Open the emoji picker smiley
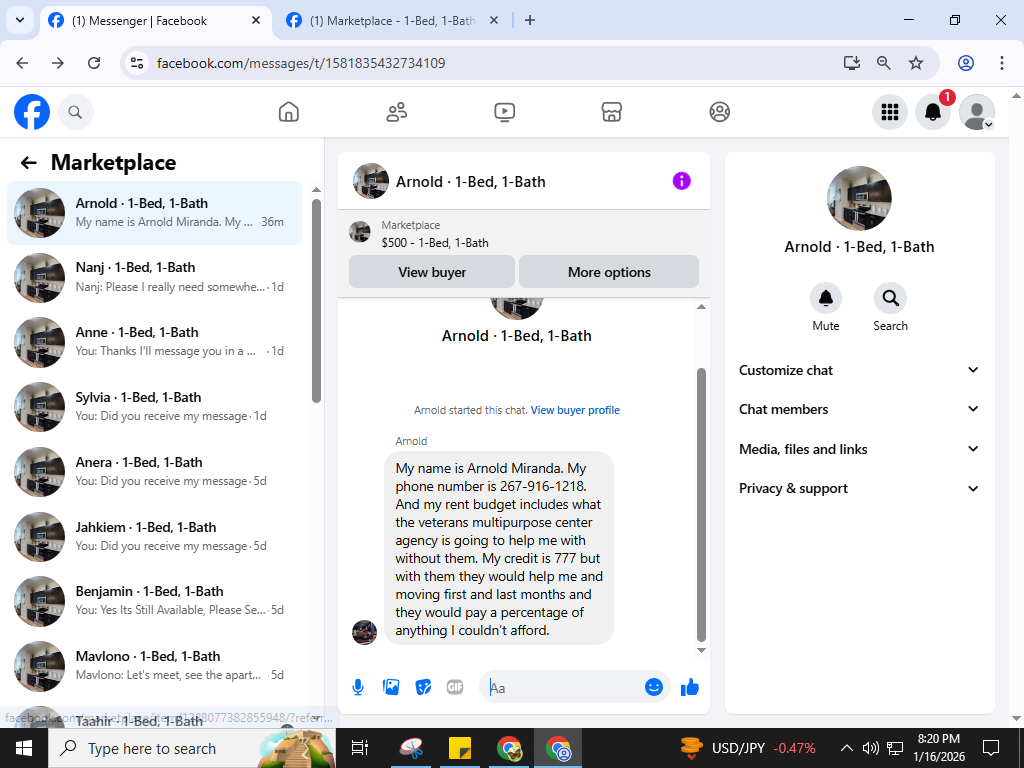The height and width of the screenshot is (768, 1024). click(x=654, y=687)
